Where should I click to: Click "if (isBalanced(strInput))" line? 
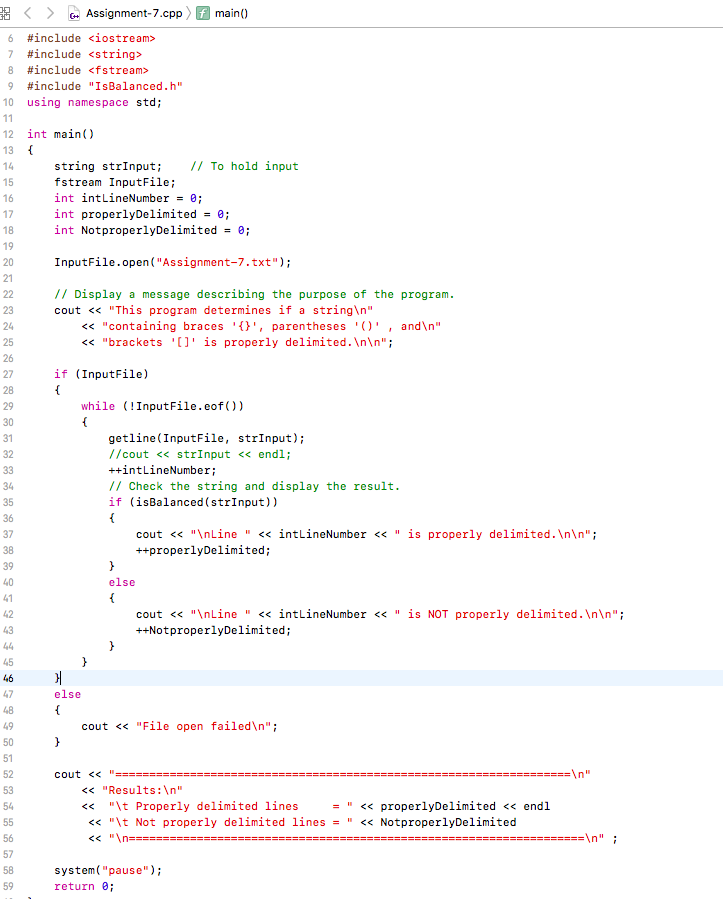(193, 502)
